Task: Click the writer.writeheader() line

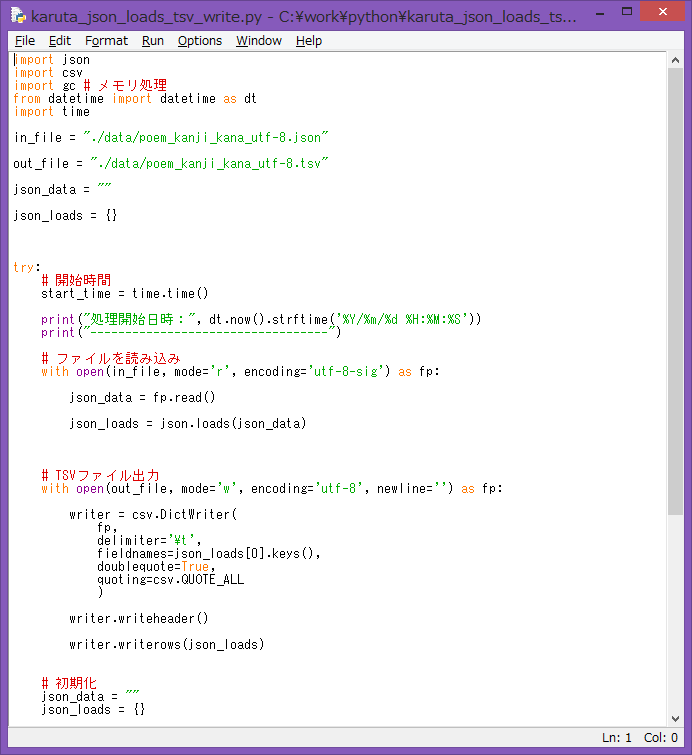Action: 139,619
